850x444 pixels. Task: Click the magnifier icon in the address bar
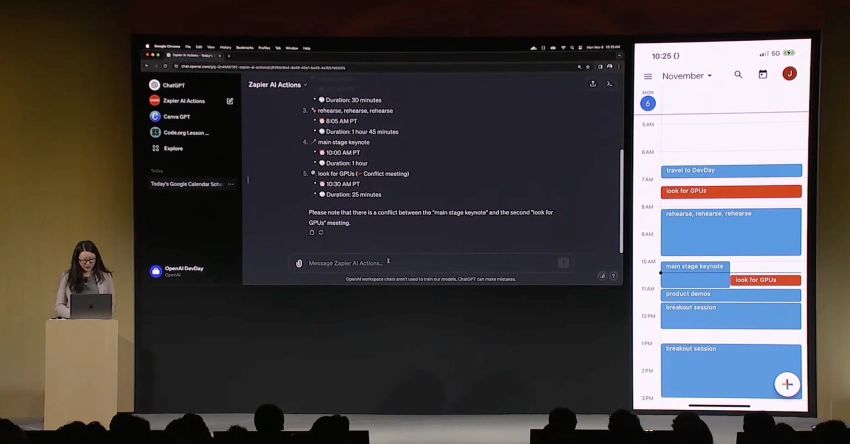[x=579, y=67]
